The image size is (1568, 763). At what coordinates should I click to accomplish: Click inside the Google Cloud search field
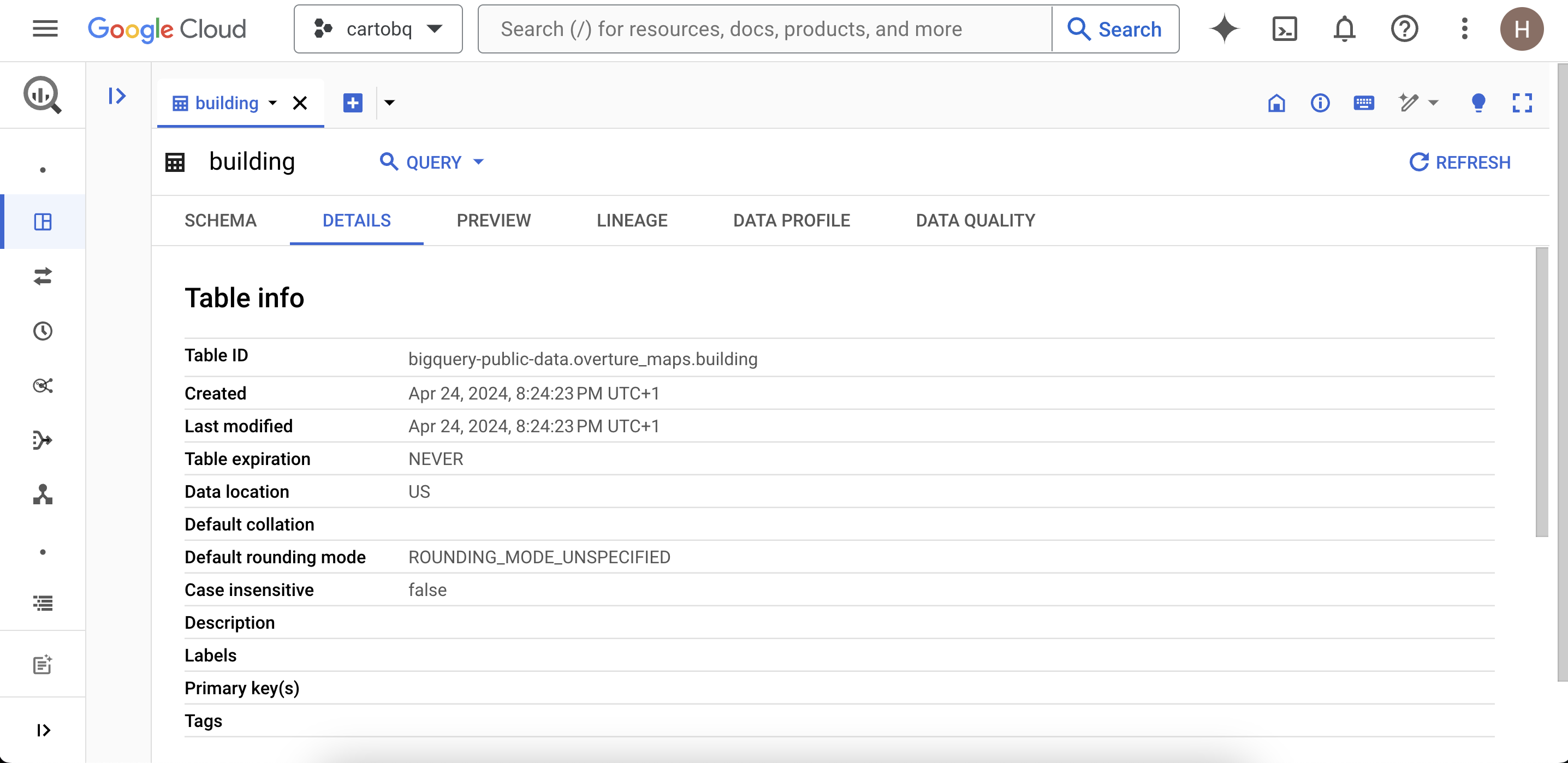pos(730,28)
